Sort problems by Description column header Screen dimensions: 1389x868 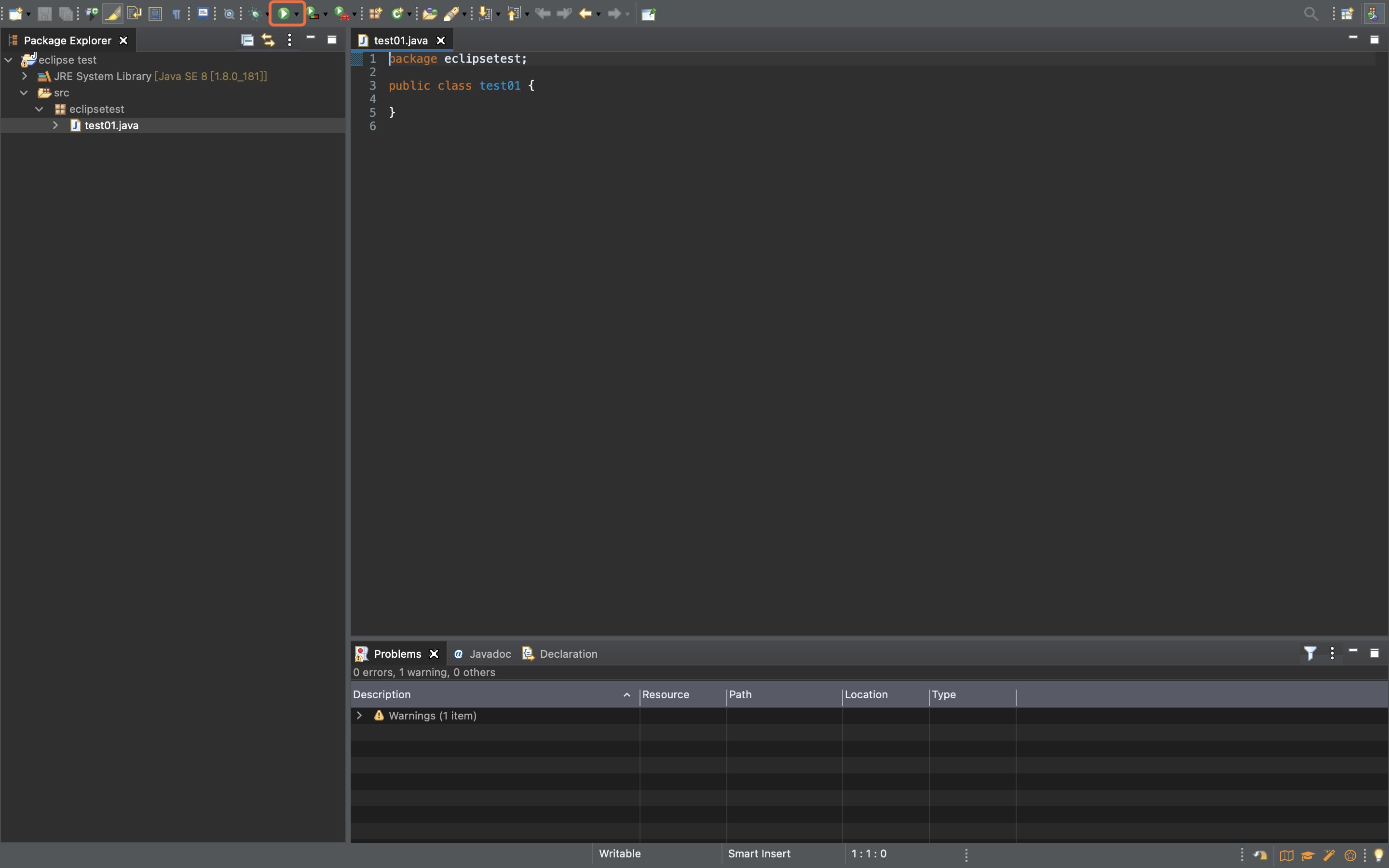coord(381,694)
